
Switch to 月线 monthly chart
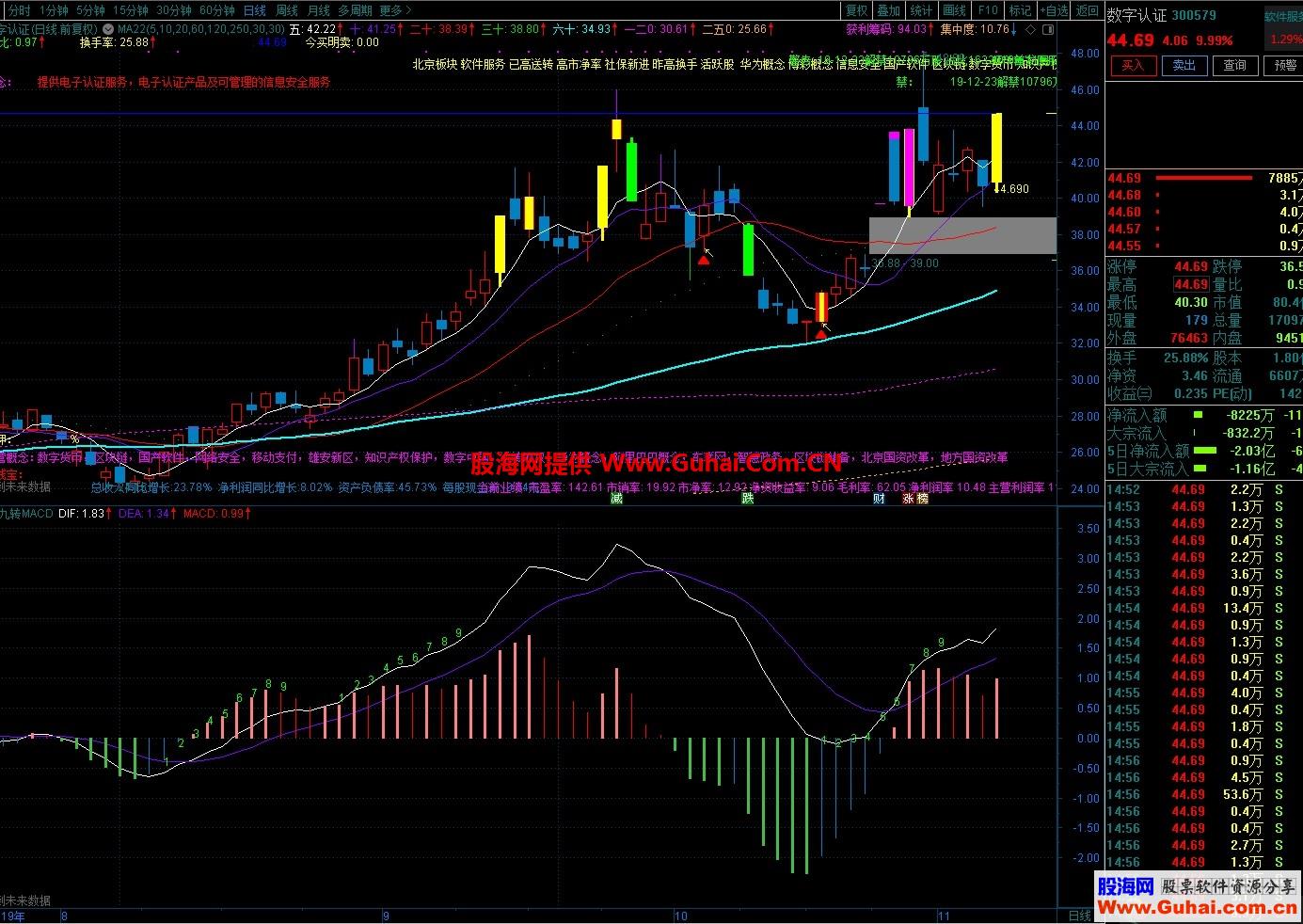pos(319,10)
